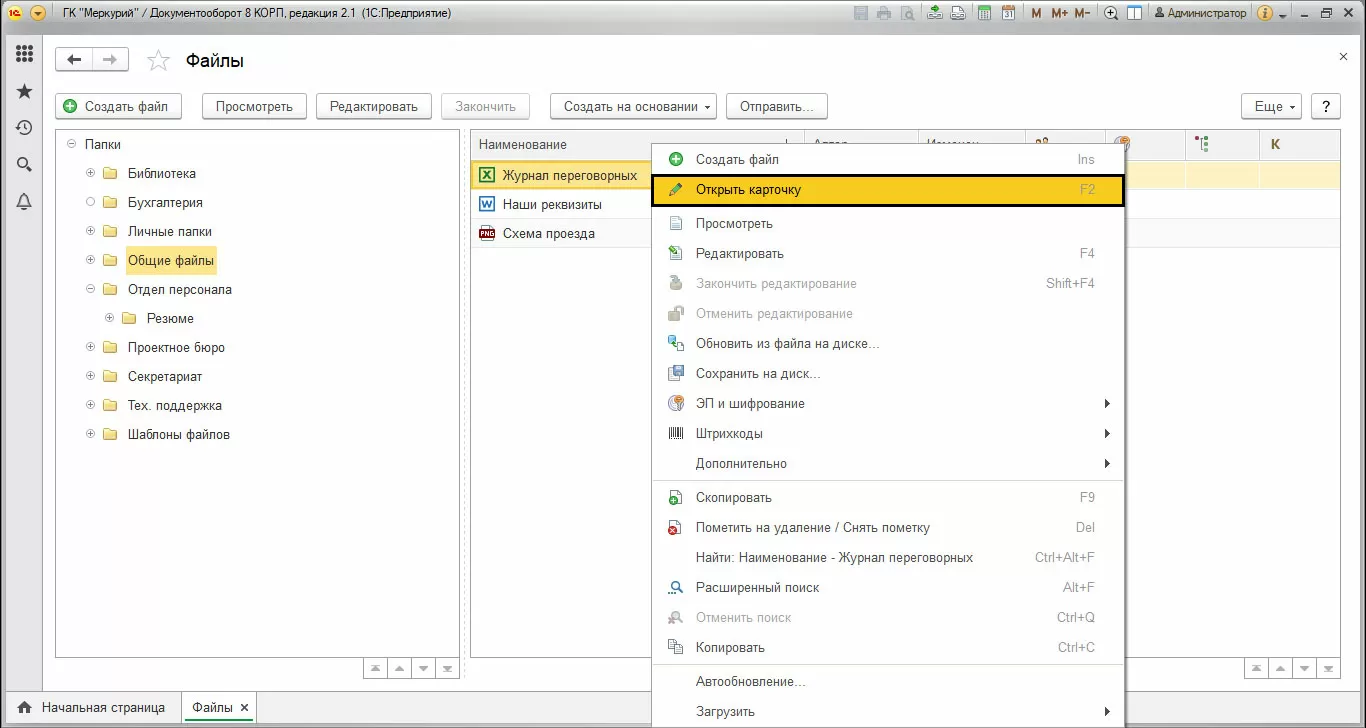Viewport: 1366px width, 728px height.
Task: Choose Сохранить на диск... menu item
Action: click(888, 373)
